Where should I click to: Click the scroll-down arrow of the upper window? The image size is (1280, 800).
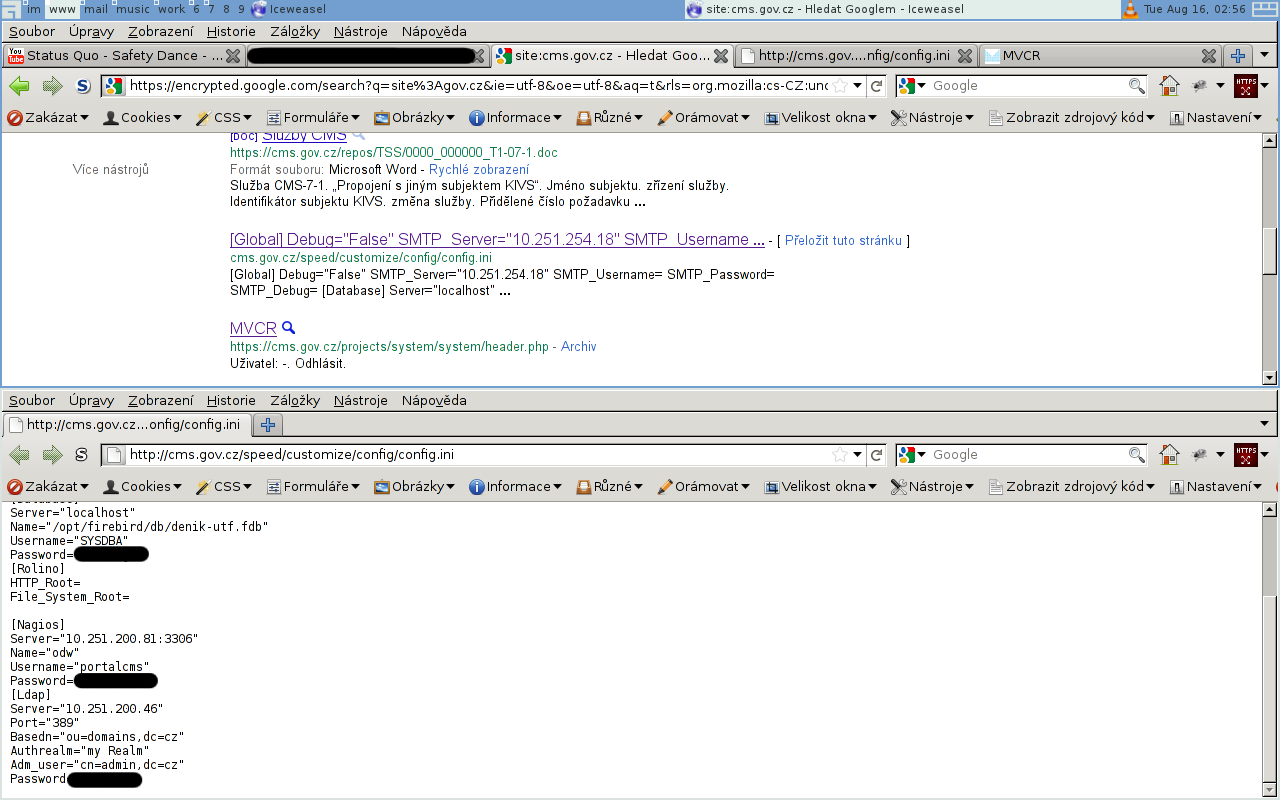(x=1271, y=378)
